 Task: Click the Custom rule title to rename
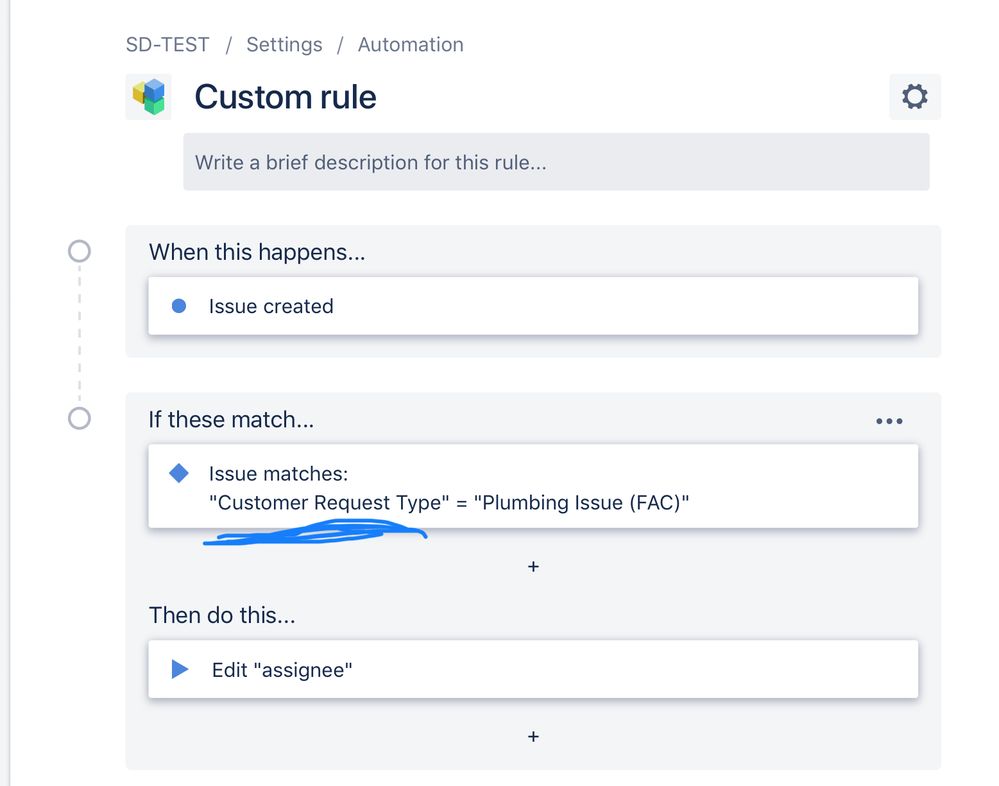(285, 97)
